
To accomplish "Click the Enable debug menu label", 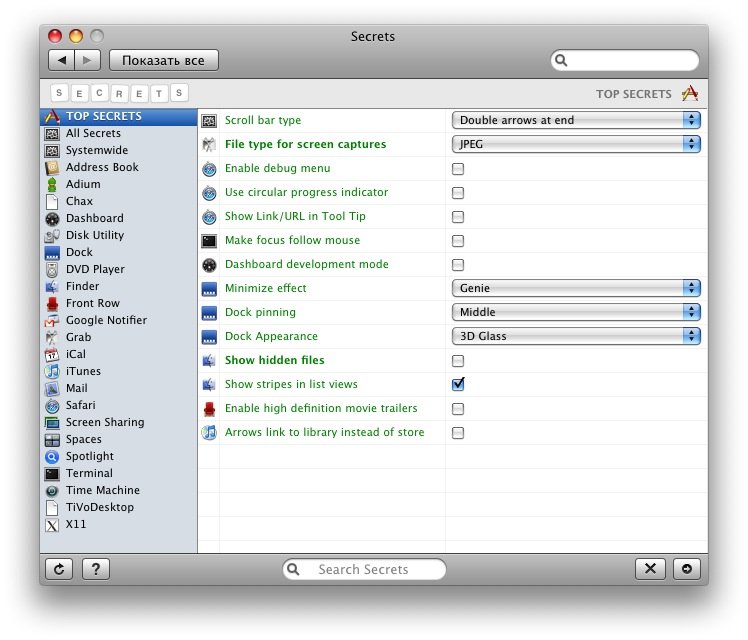I will click(277, 168).
